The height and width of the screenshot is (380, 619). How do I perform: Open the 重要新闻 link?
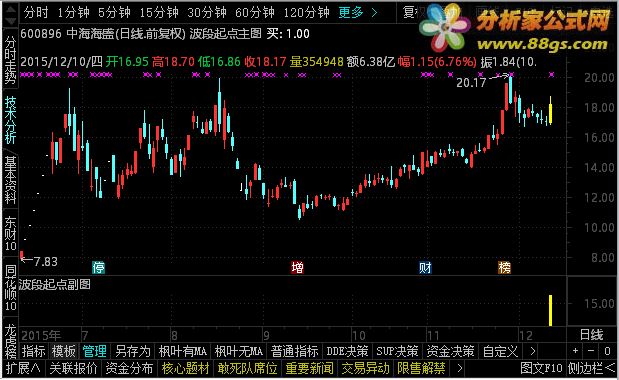(x=310, y=369)
